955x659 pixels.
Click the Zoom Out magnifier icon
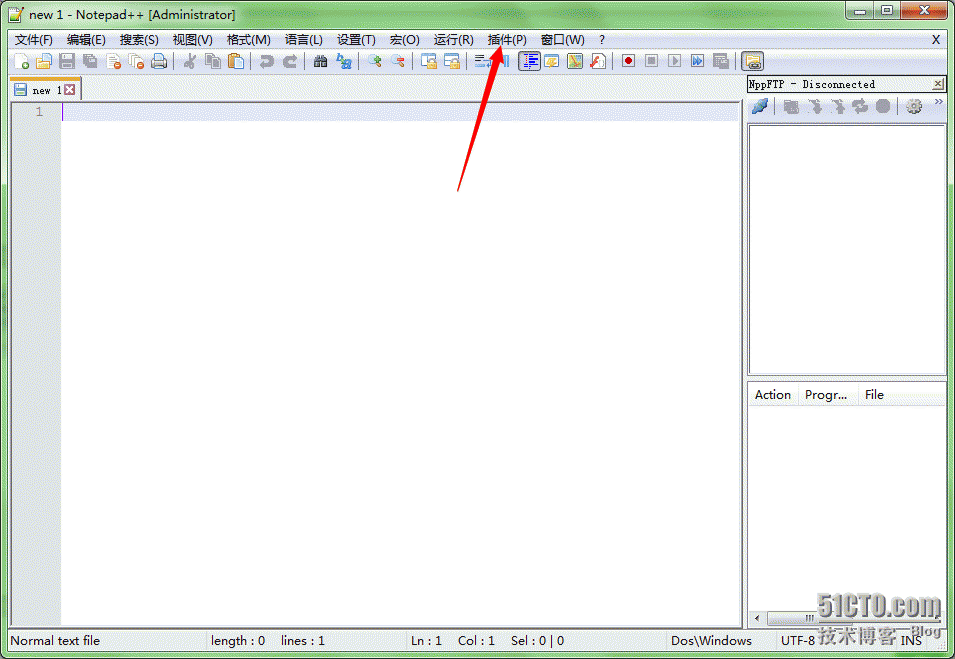point(398,62)
